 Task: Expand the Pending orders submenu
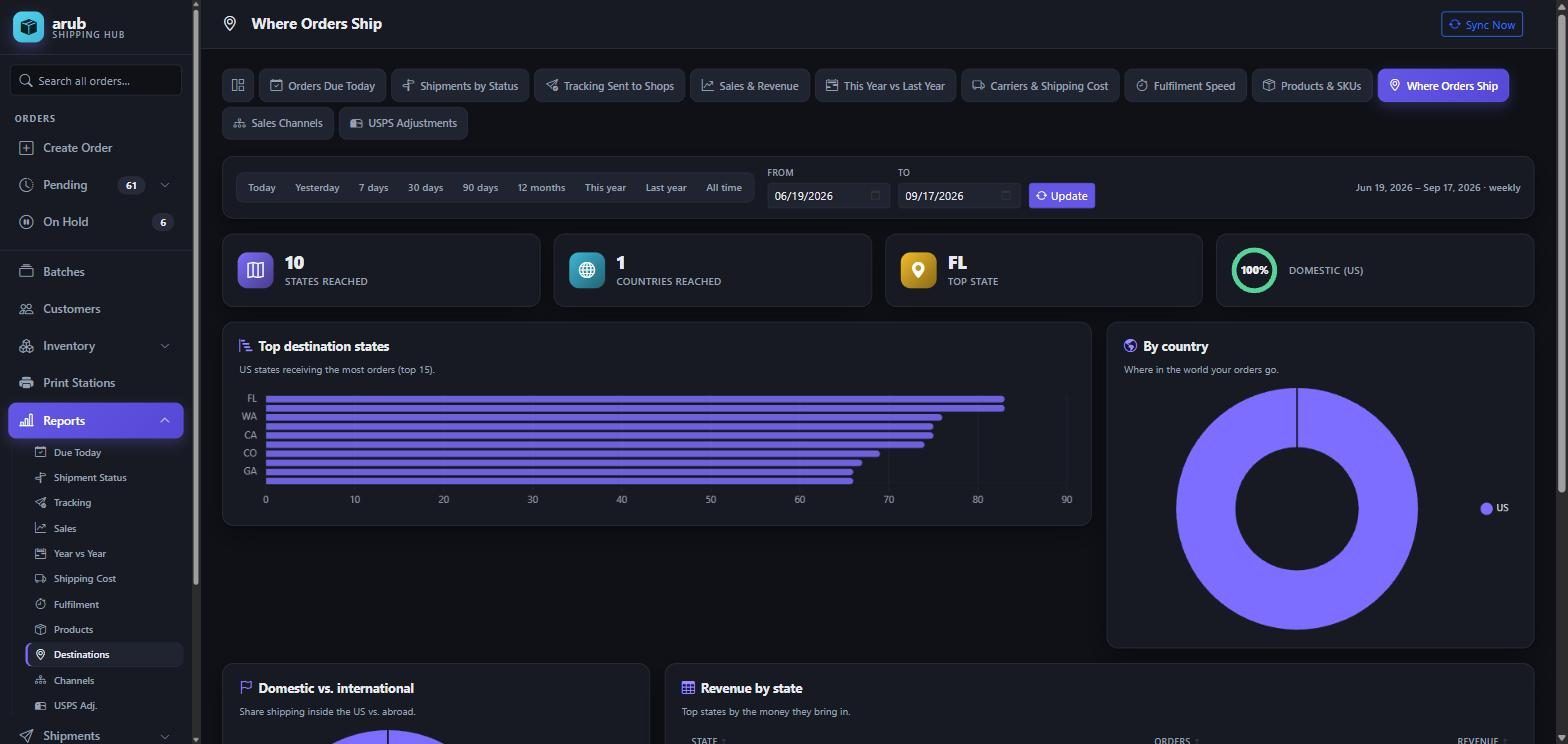point(165,185)
